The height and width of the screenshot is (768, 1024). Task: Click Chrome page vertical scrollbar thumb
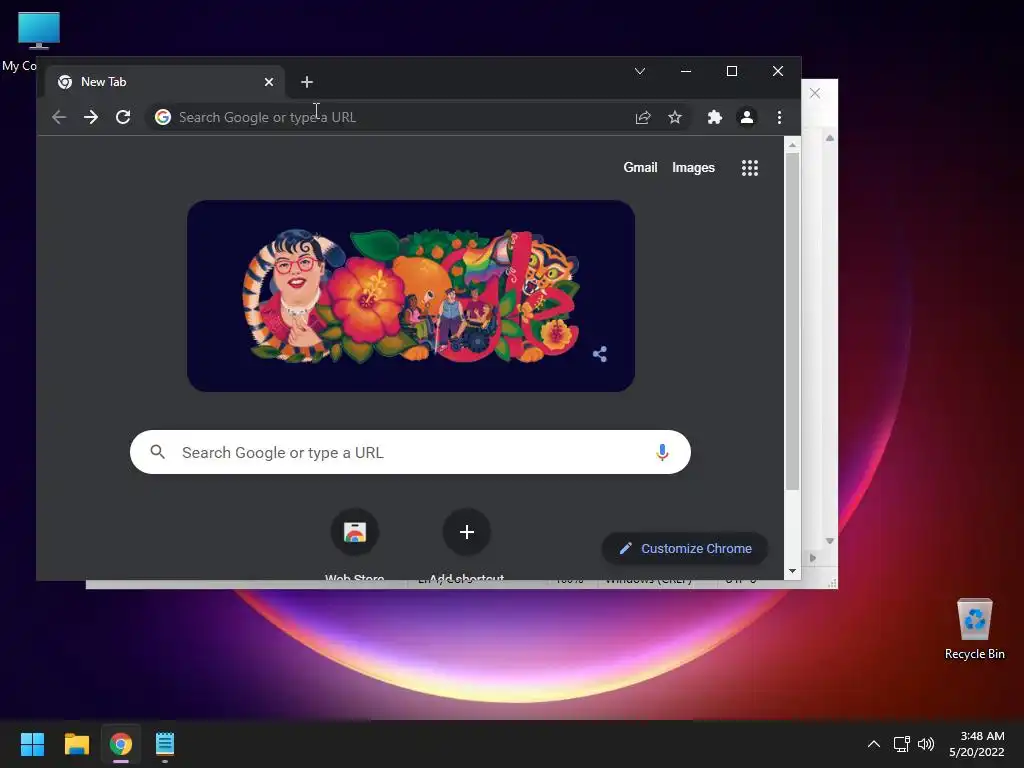click(792, 321)
